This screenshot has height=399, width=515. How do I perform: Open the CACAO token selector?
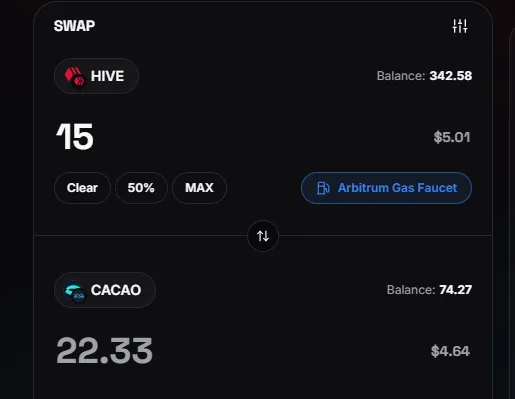105,290
